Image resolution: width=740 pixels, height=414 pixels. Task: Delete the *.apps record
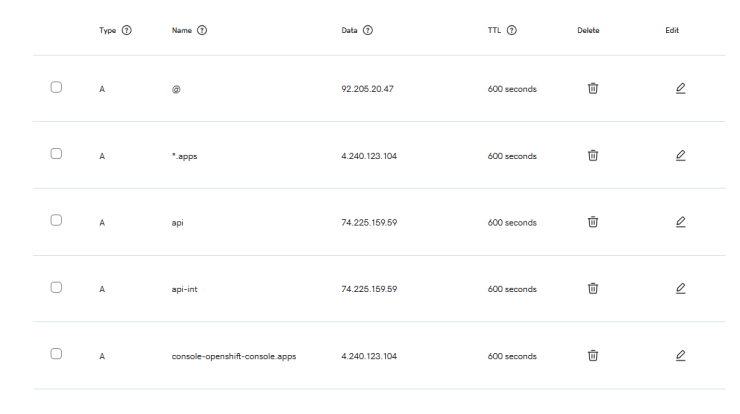coord(593,155)
